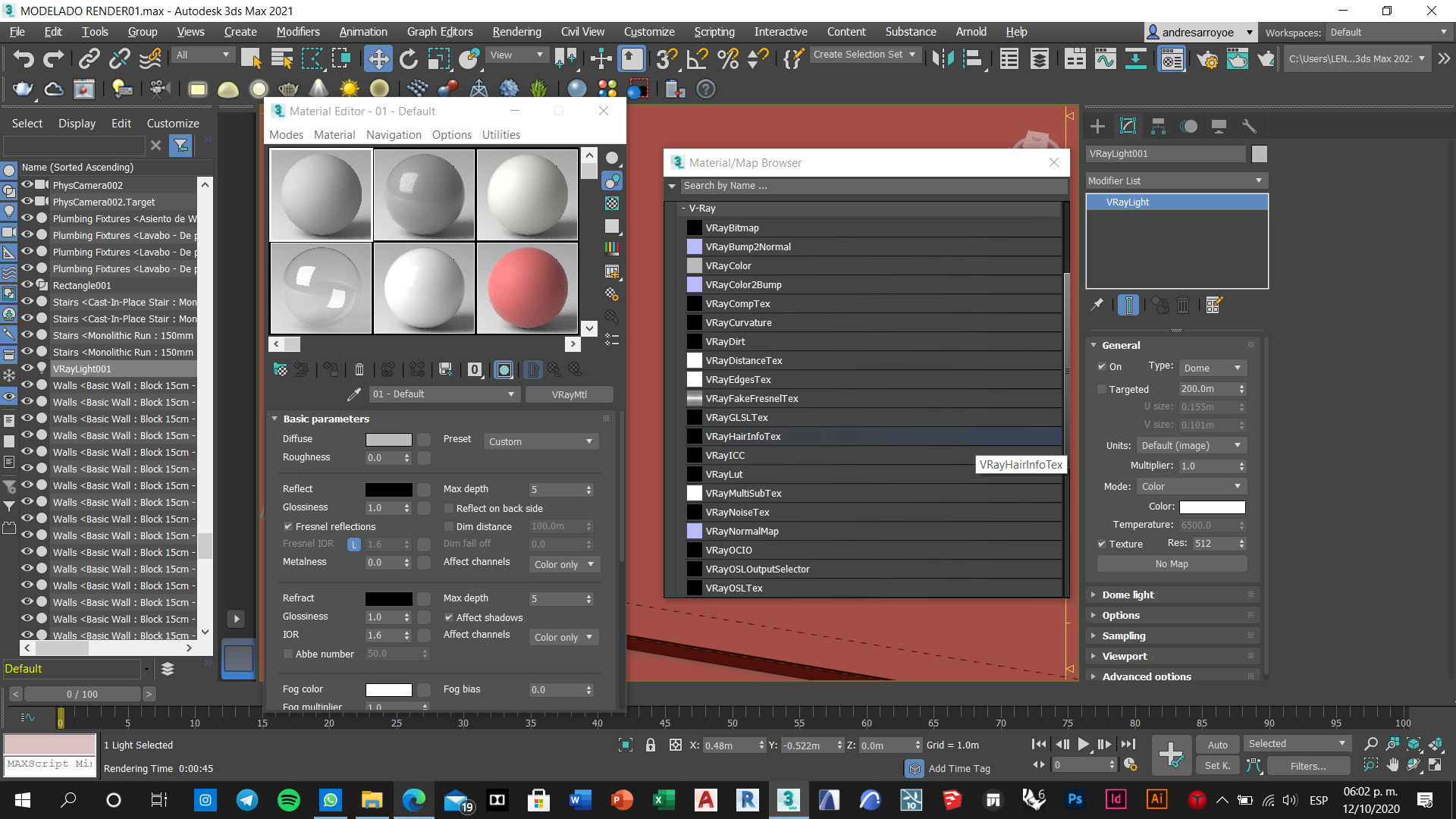Open the Mirror tool

(943, 58)
